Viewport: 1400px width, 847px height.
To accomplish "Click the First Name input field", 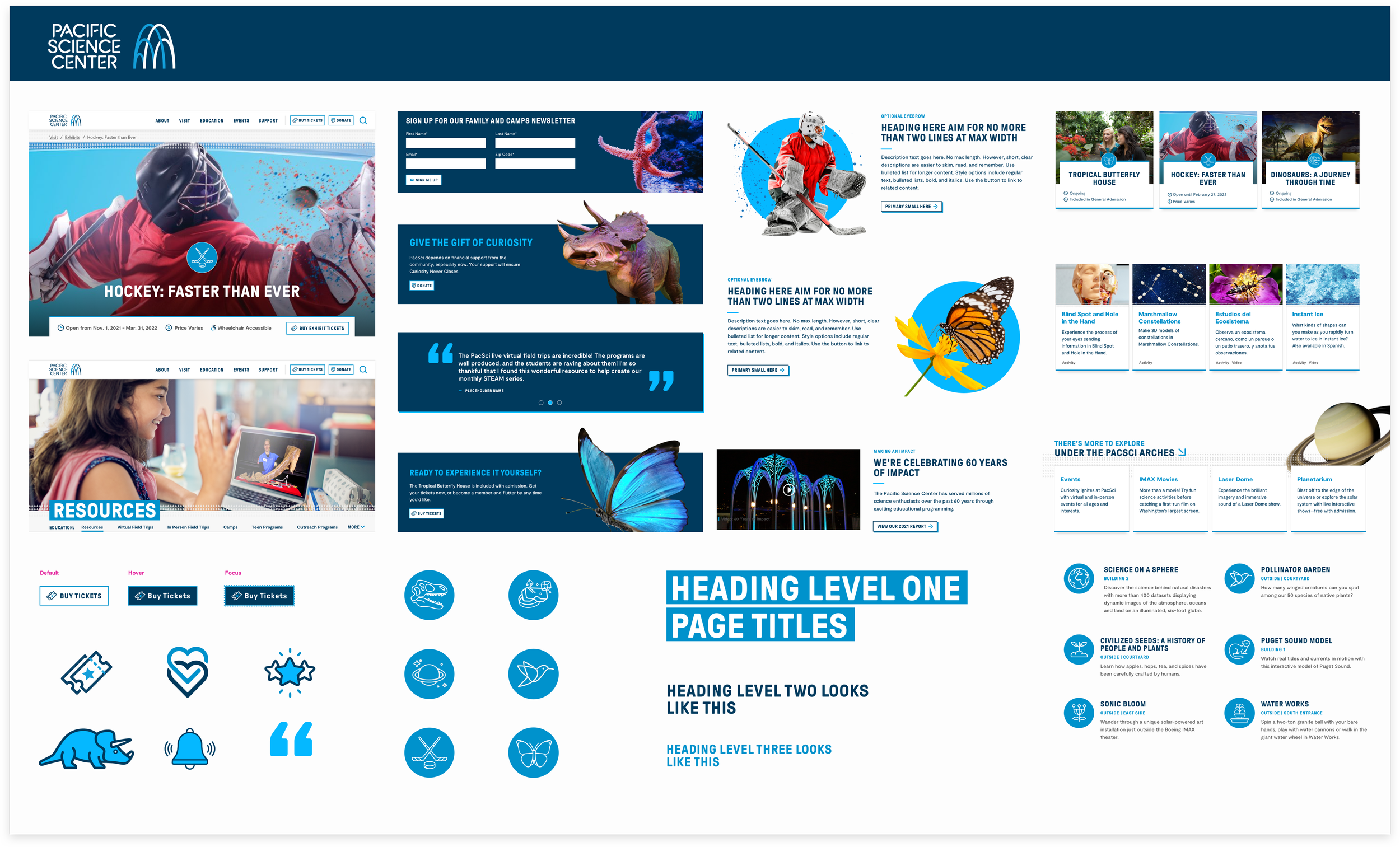I will click(x=445, y=143).
